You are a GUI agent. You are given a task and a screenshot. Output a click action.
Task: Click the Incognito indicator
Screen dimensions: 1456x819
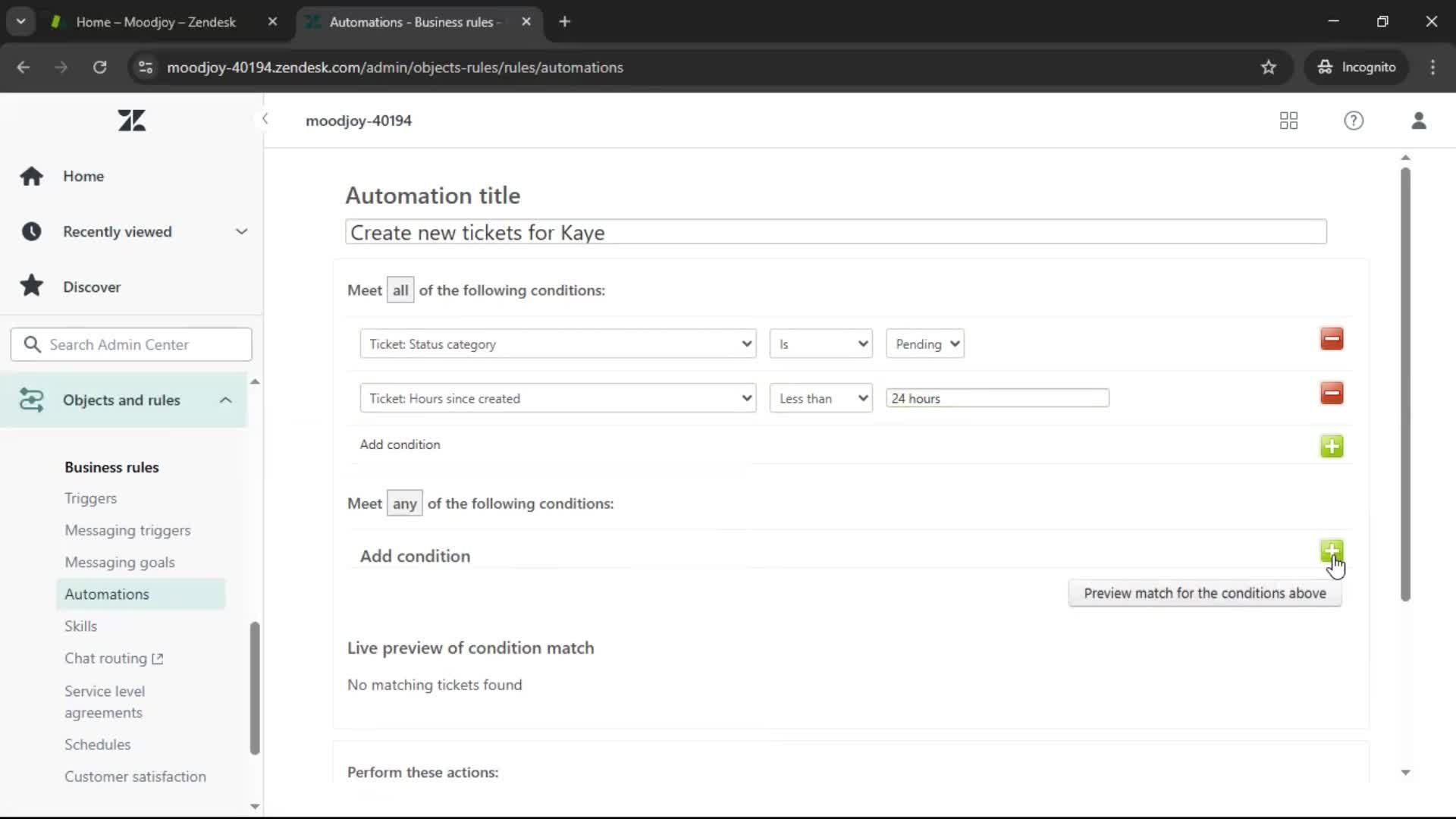point(1357,67)
